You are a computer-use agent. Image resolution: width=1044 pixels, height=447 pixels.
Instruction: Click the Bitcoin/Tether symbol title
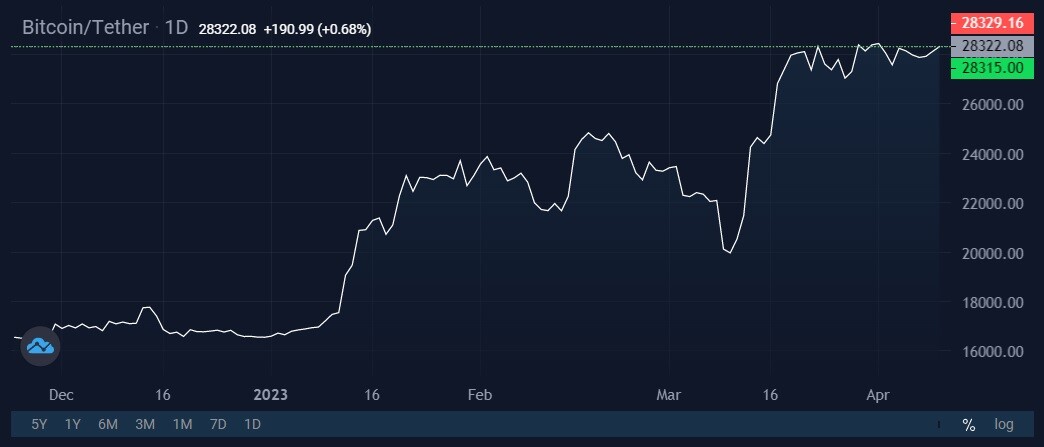86,27
